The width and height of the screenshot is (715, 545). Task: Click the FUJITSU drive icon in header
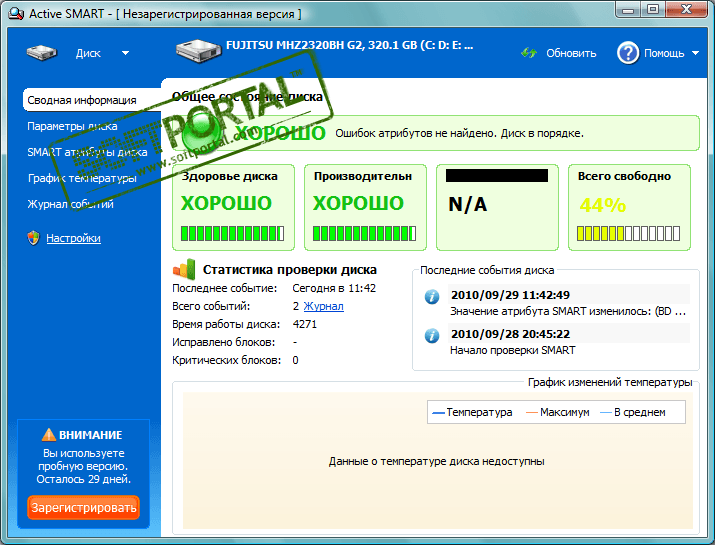[199, 50]
